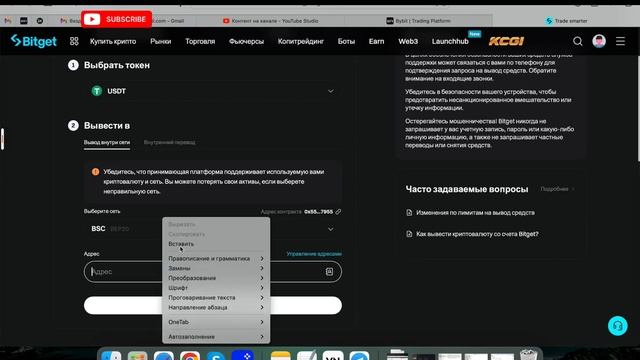640x360 pixels.
Task: Click the USDT token icon
Action: point(97,91)
